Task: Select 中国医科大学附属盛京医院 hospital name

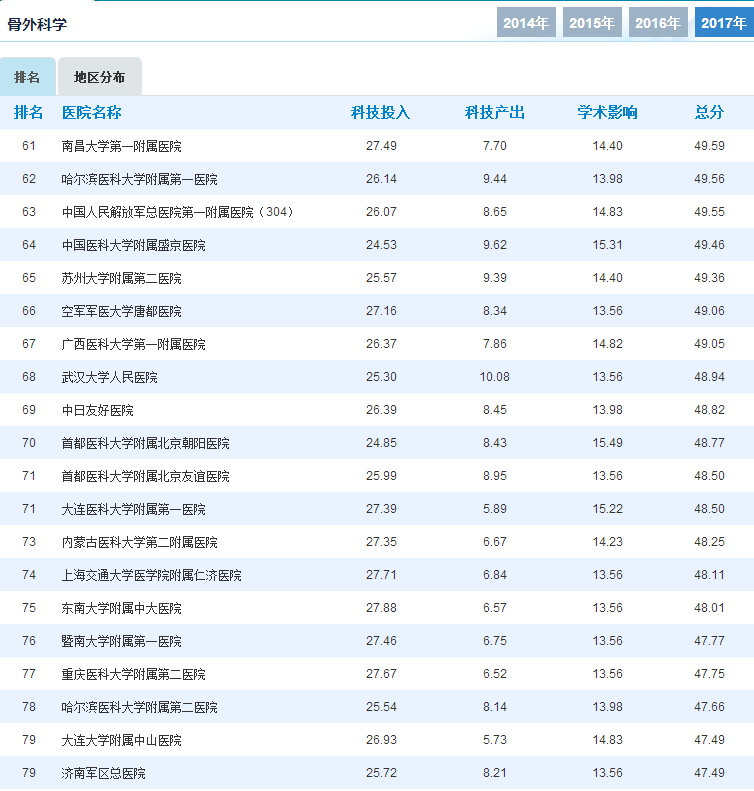Action: tap(133, 245)
